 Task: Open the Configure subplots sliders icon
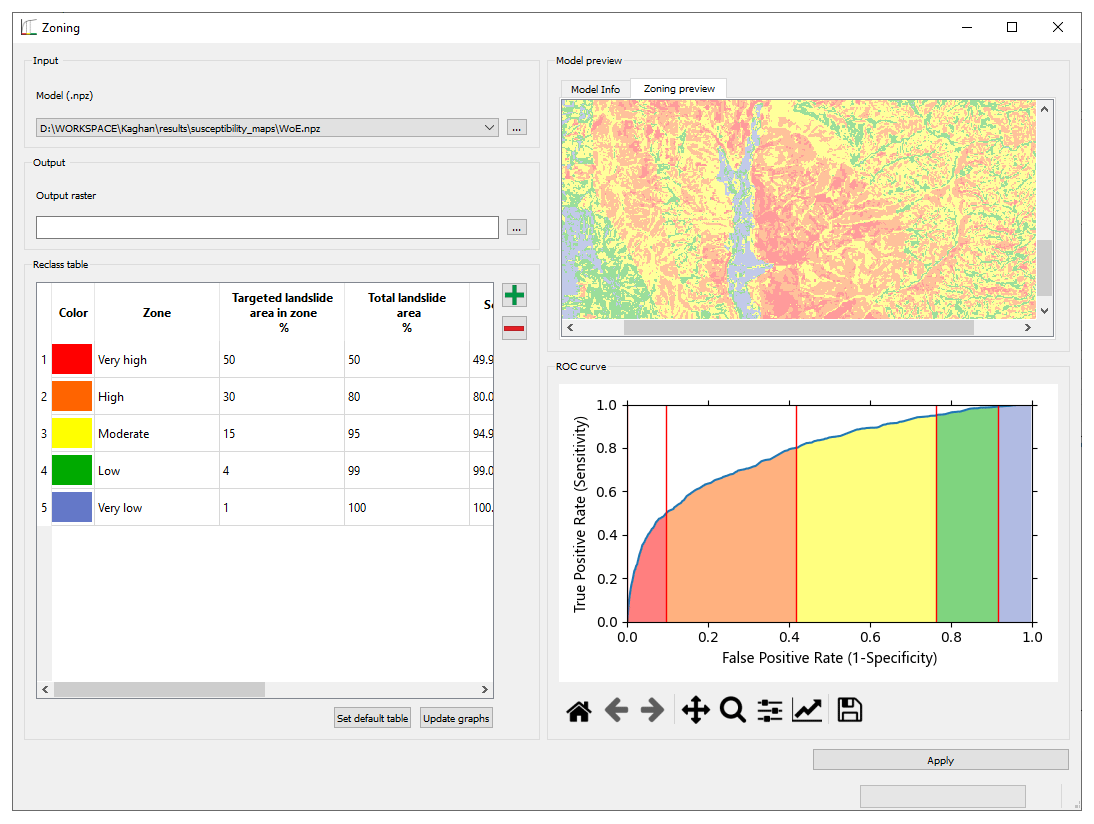pos(770,711)
